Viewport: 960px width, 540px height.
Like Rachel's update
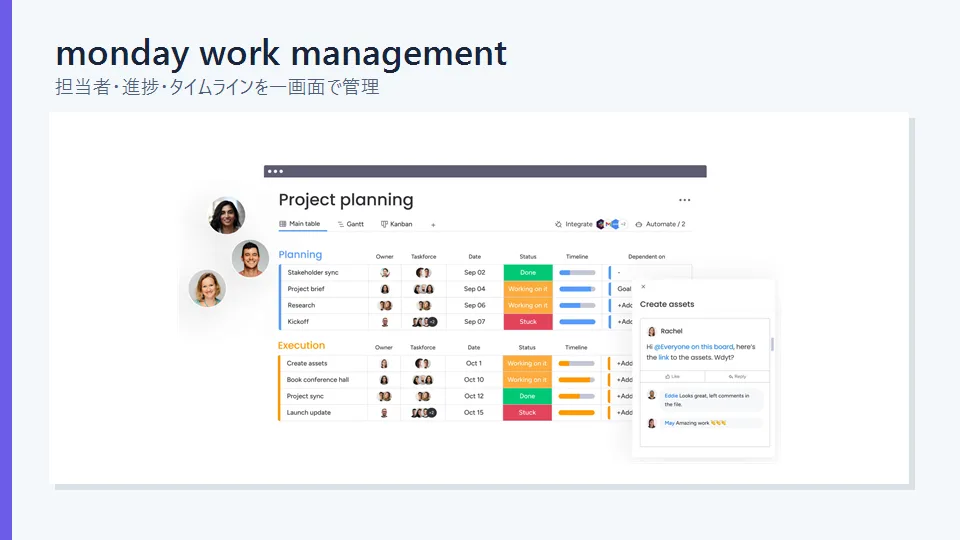pos(672,377)
